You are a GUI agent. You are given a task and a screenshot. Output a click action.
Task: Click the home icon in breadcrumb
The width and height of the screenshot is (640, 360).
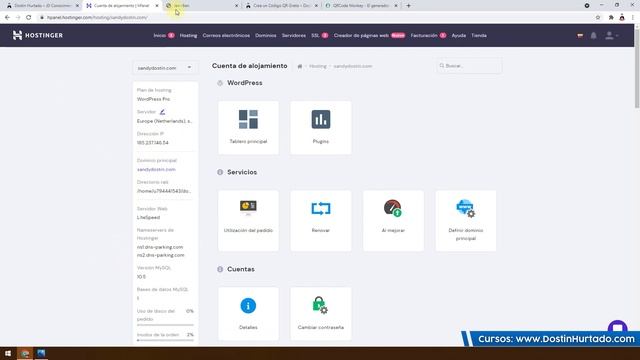tap(300, 66)
